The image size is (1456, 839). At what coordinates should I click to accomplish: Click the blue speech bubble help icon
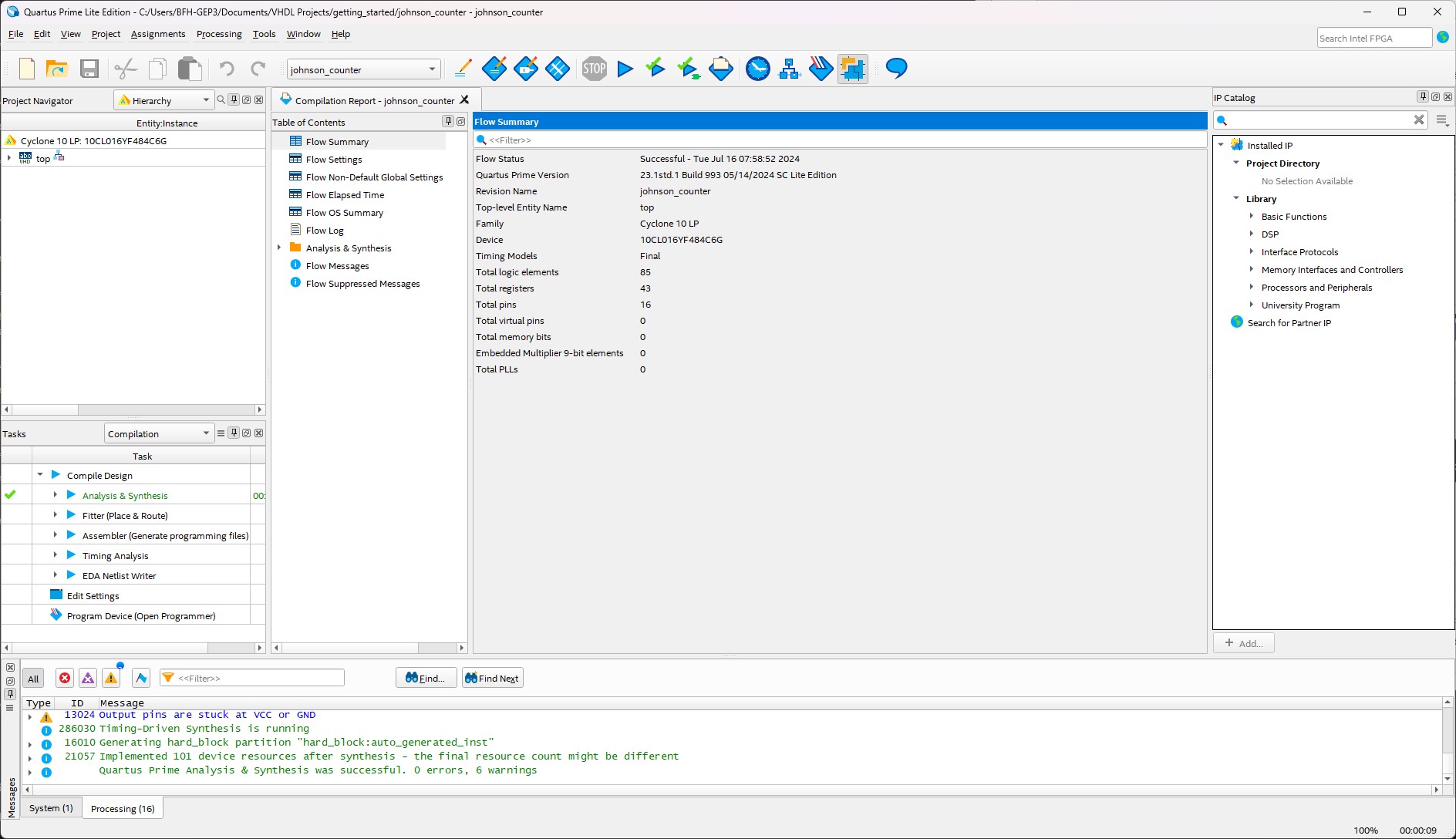pos(897,69)
